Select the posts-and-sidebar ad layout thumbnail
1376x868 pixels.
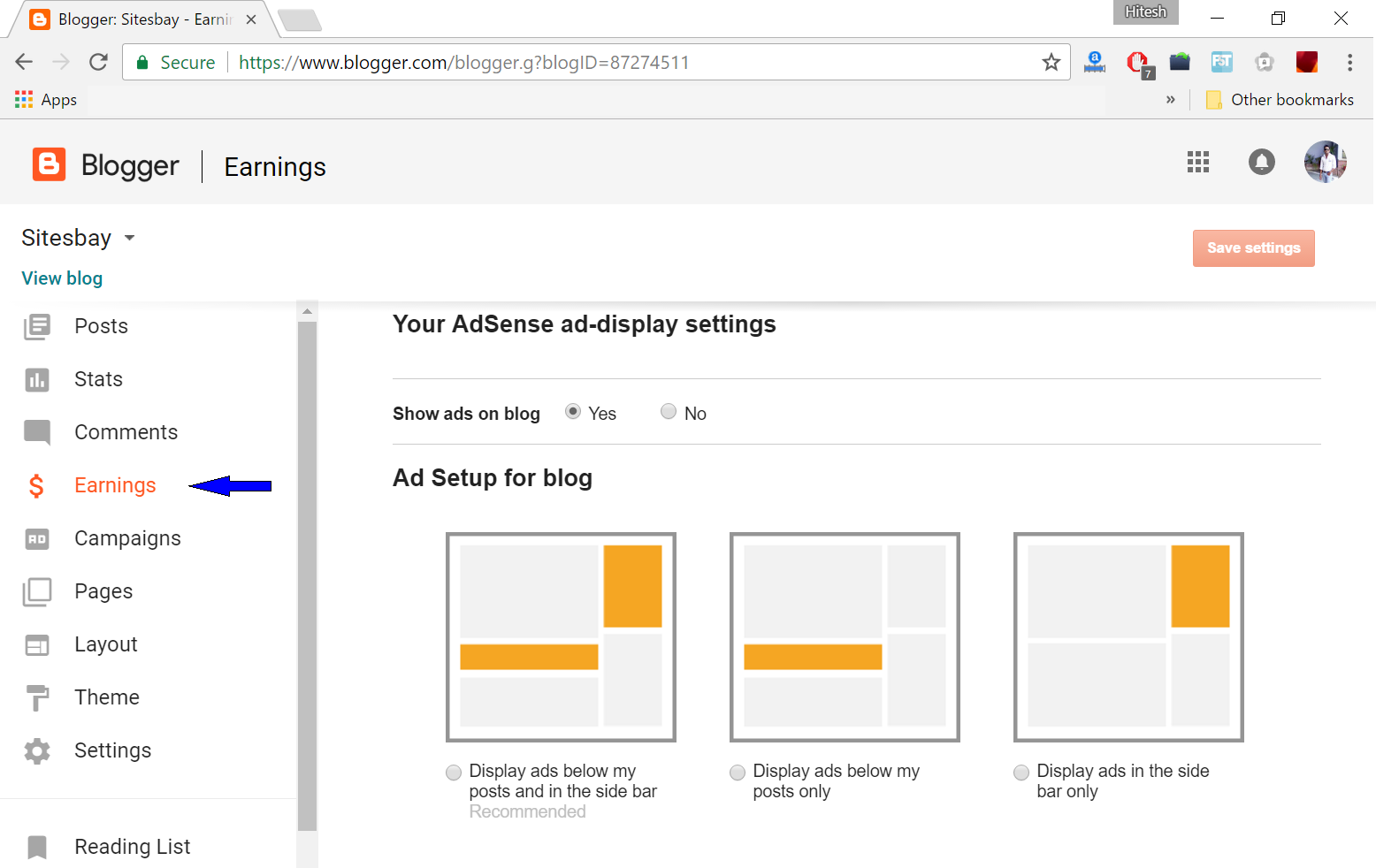coord(561,636)
